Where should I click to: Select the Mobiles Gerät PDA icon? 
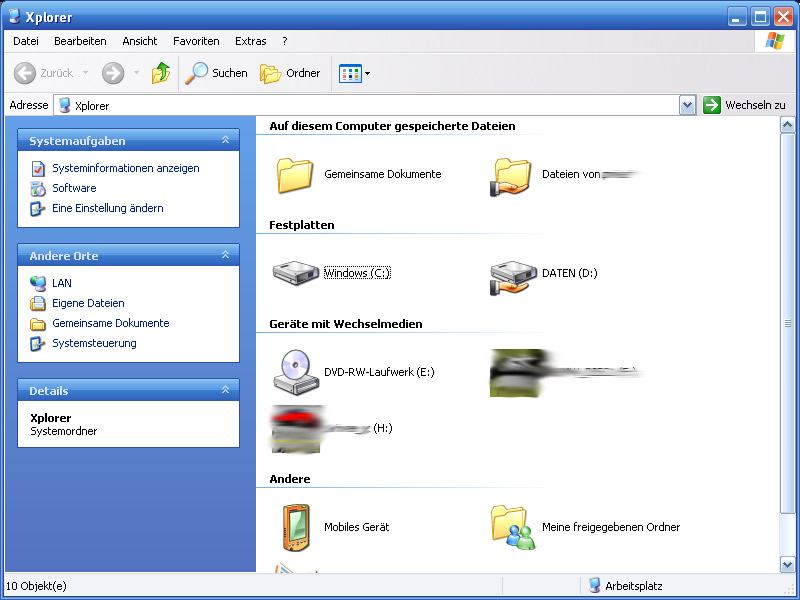[296, 528]
